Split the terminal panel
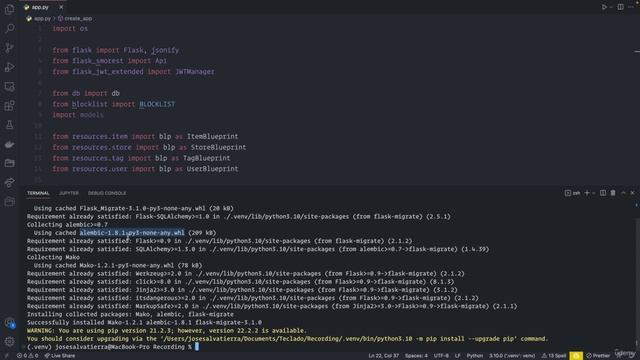Screen dimensions: 640x360 point(603,193)
